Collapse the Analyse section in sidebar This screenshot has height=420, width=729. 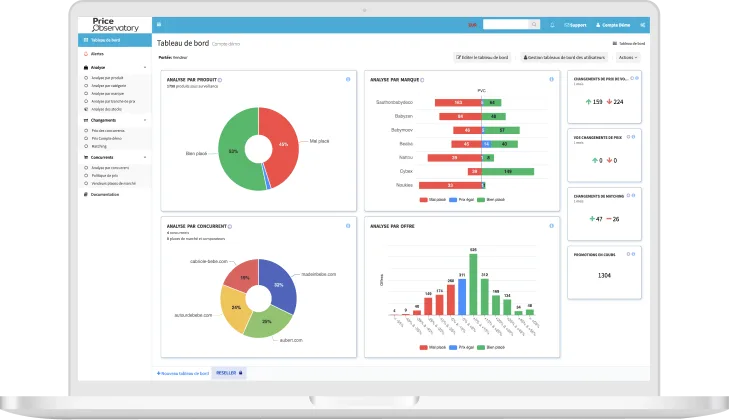(115, 67)
